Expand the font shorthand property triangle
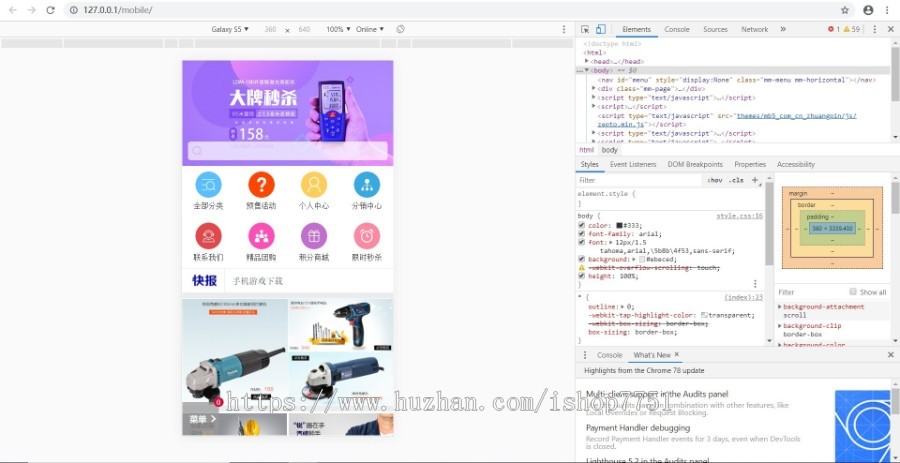The height and width of the screenshot is (463, 900). (x=611, y=243)
